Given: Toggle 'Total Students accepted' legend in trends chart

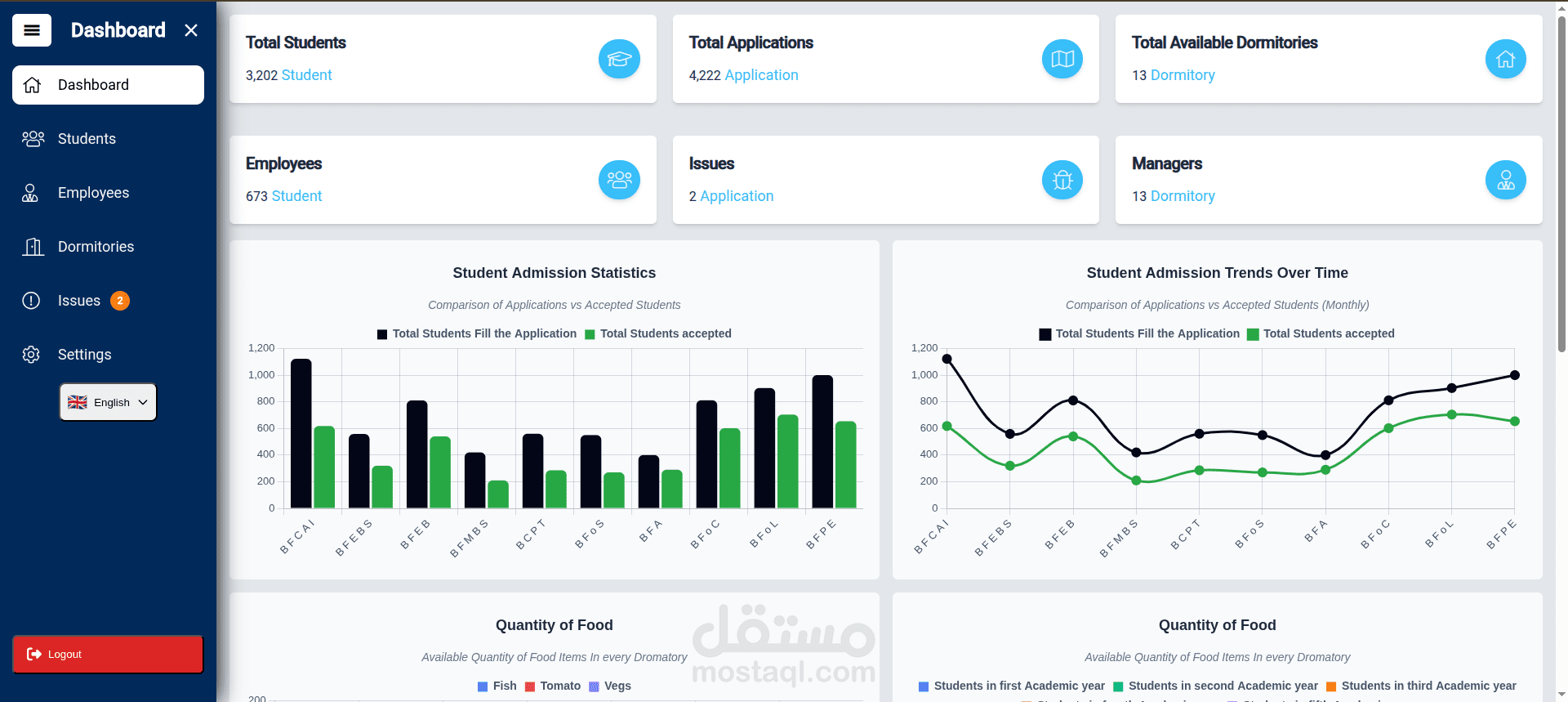Looking at the screenshot, I should click(x=1321, y=333).
